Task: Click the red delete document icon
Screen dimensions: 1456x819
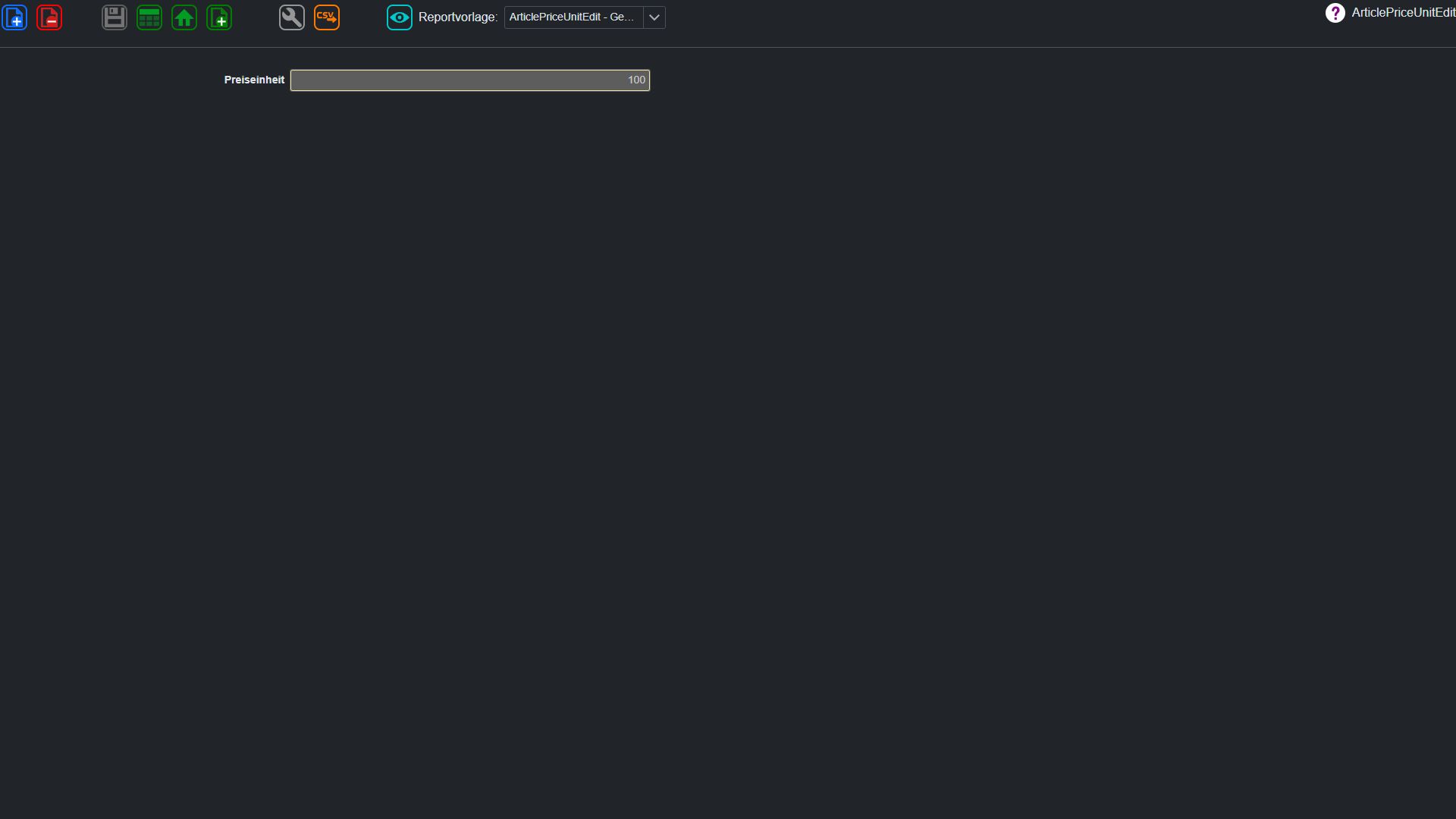Action: pyautogui.click(x=49, y=17)
